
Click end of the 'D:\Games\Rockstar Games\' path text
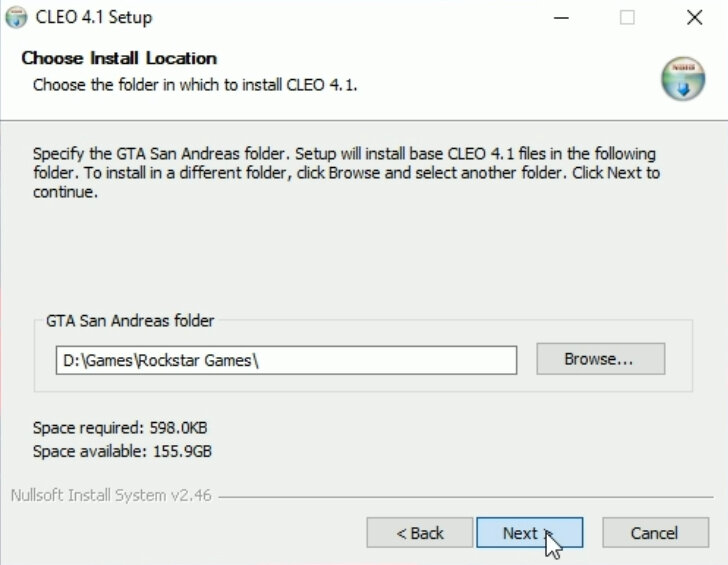[x=257, y=361]
